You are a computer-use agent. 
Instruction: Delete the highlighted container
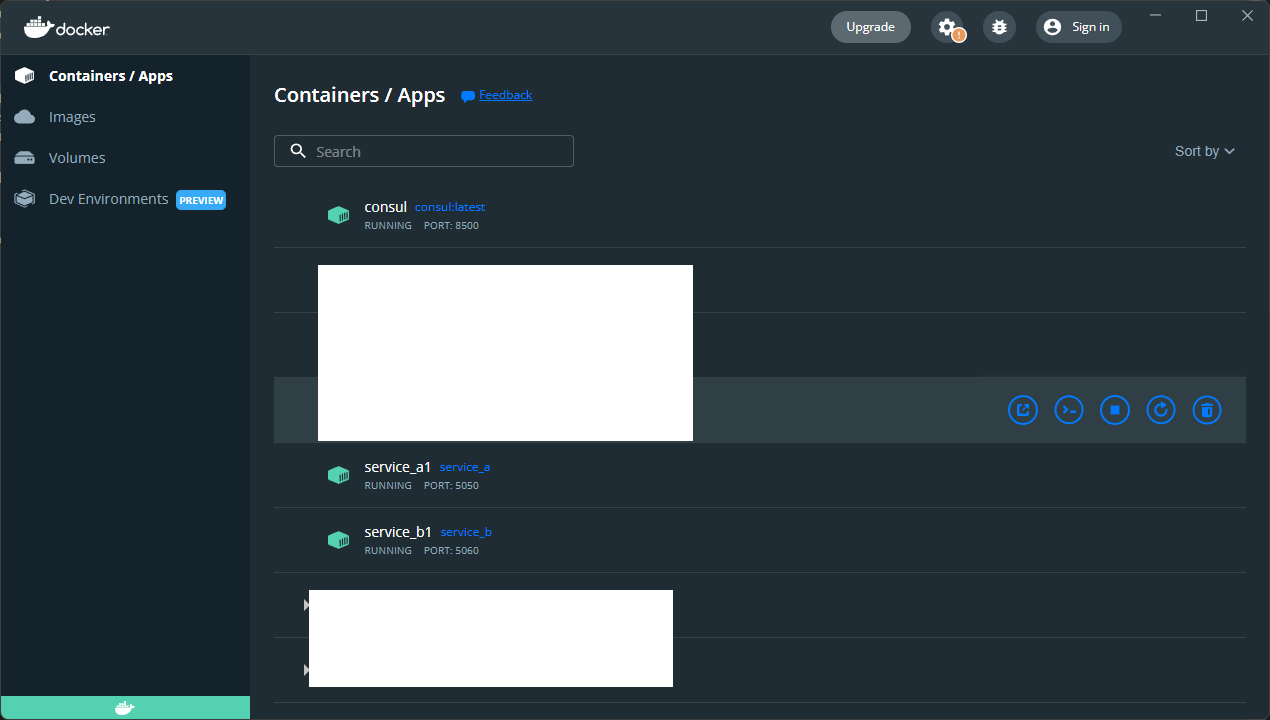(1207, 410)
